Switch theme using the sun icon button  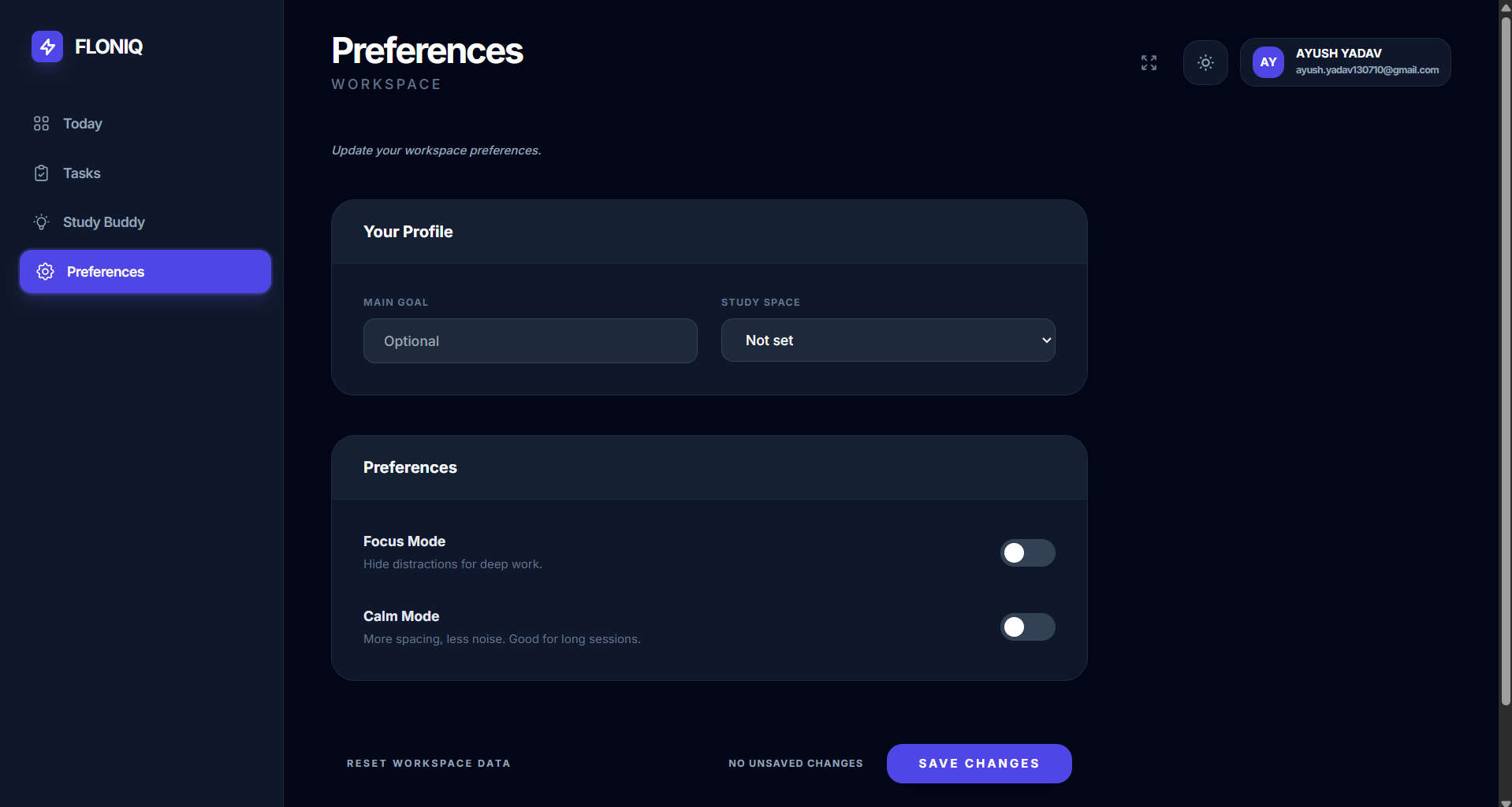tap(1205, 62)
